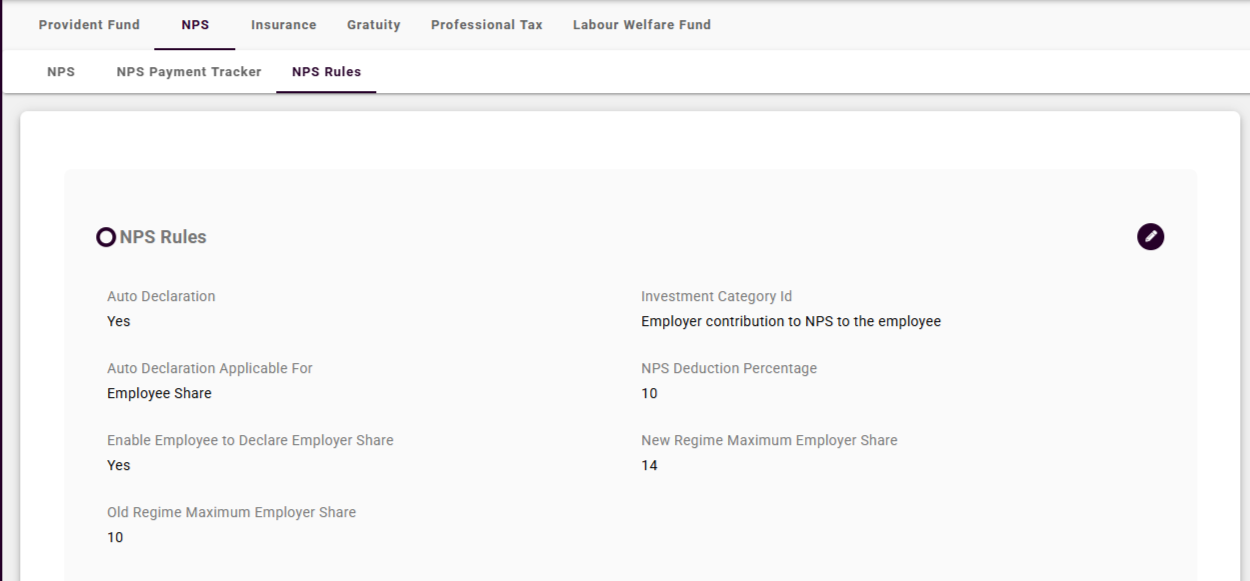Click the New Regime Maximum Employer Share value 14

coord(650,466)
